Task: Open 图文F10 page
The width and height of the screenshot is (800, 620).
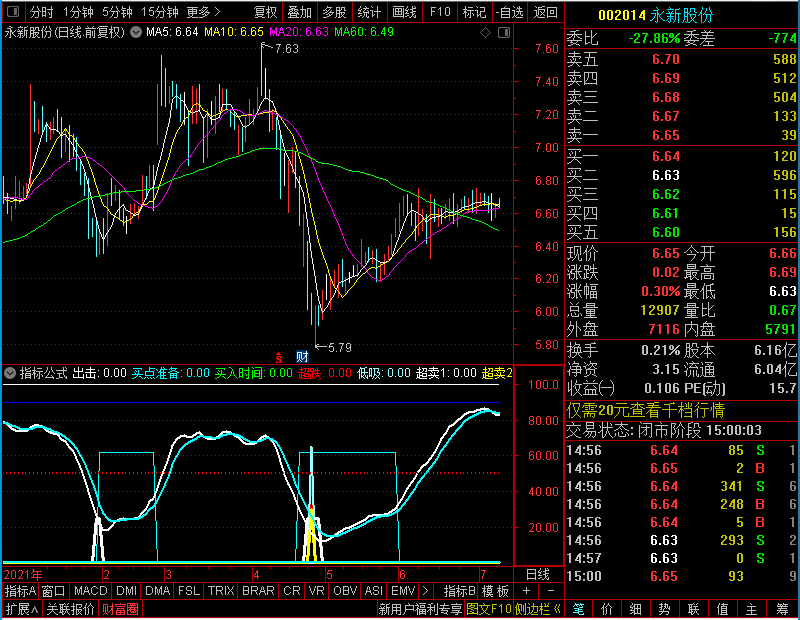Action: point(489,609)
